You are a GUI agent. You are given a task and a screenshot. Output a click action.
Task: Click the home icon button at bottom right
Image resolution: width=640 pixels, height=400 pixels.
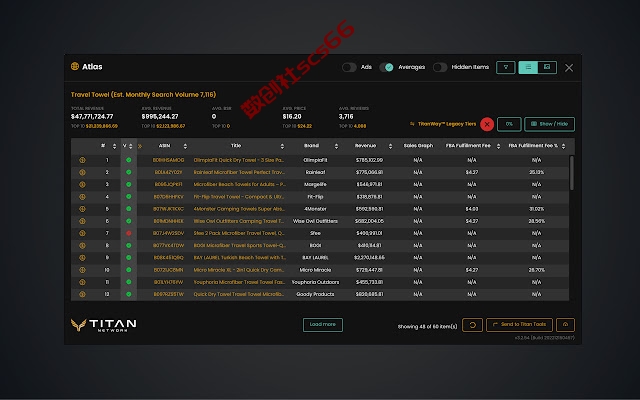click(x=565, y=325)
